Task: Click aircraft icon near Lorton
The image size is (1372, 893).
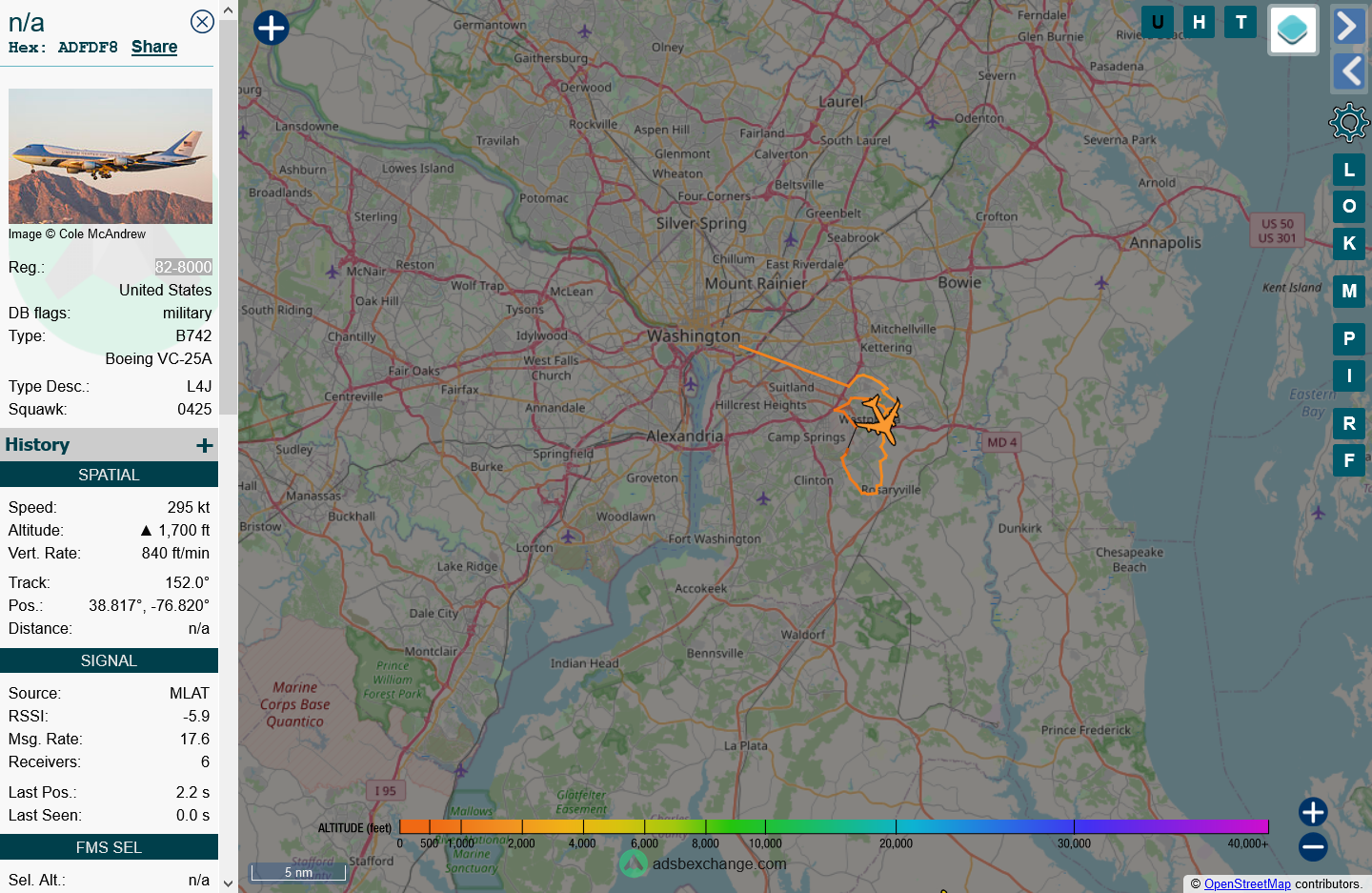Action: pos(568,537)
